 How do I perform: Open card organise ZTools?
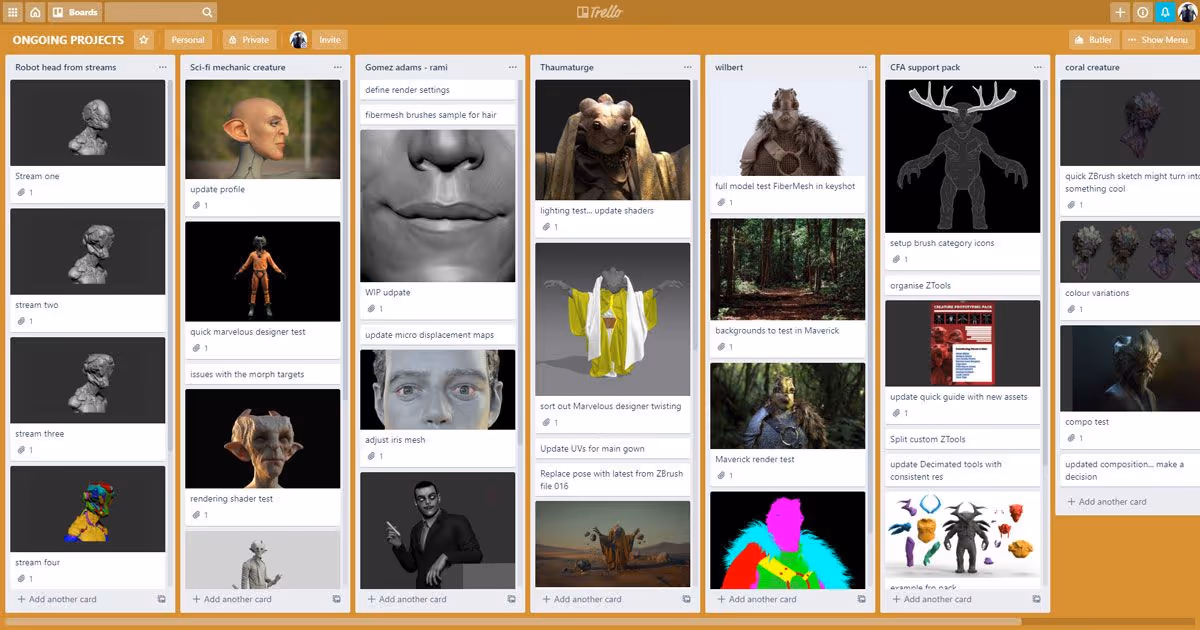(x=962, y=286)
